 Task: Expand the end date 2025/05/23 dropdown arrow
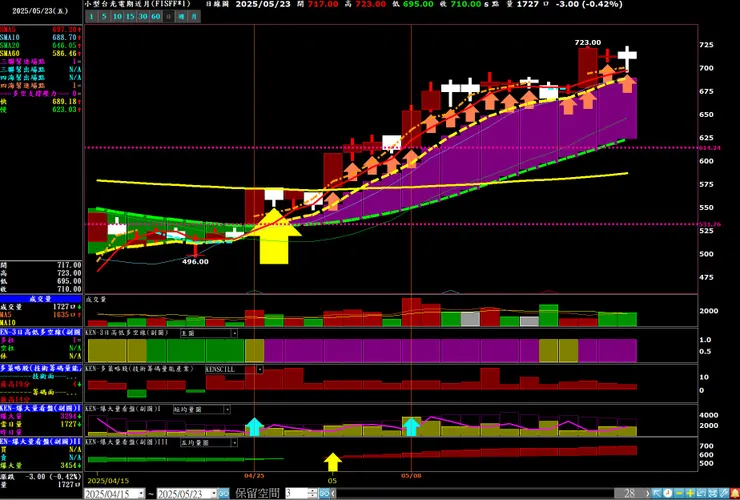(x=214, y=493)
